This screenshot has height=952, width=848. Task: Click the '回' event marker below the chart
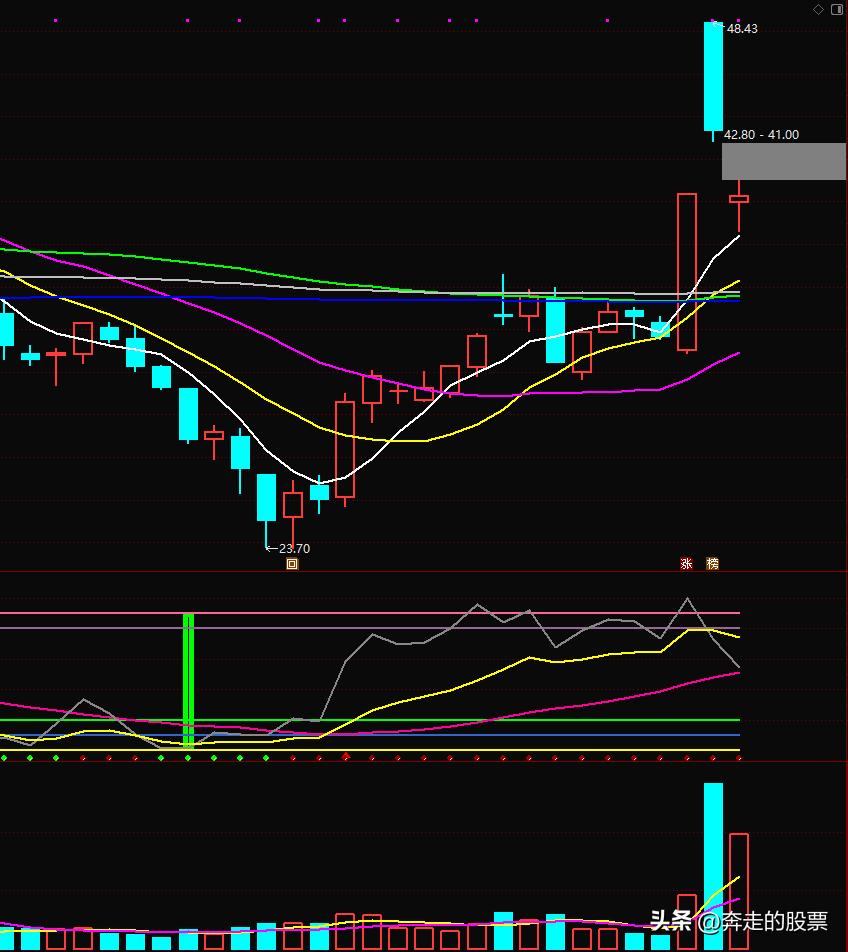click(292, 564)
